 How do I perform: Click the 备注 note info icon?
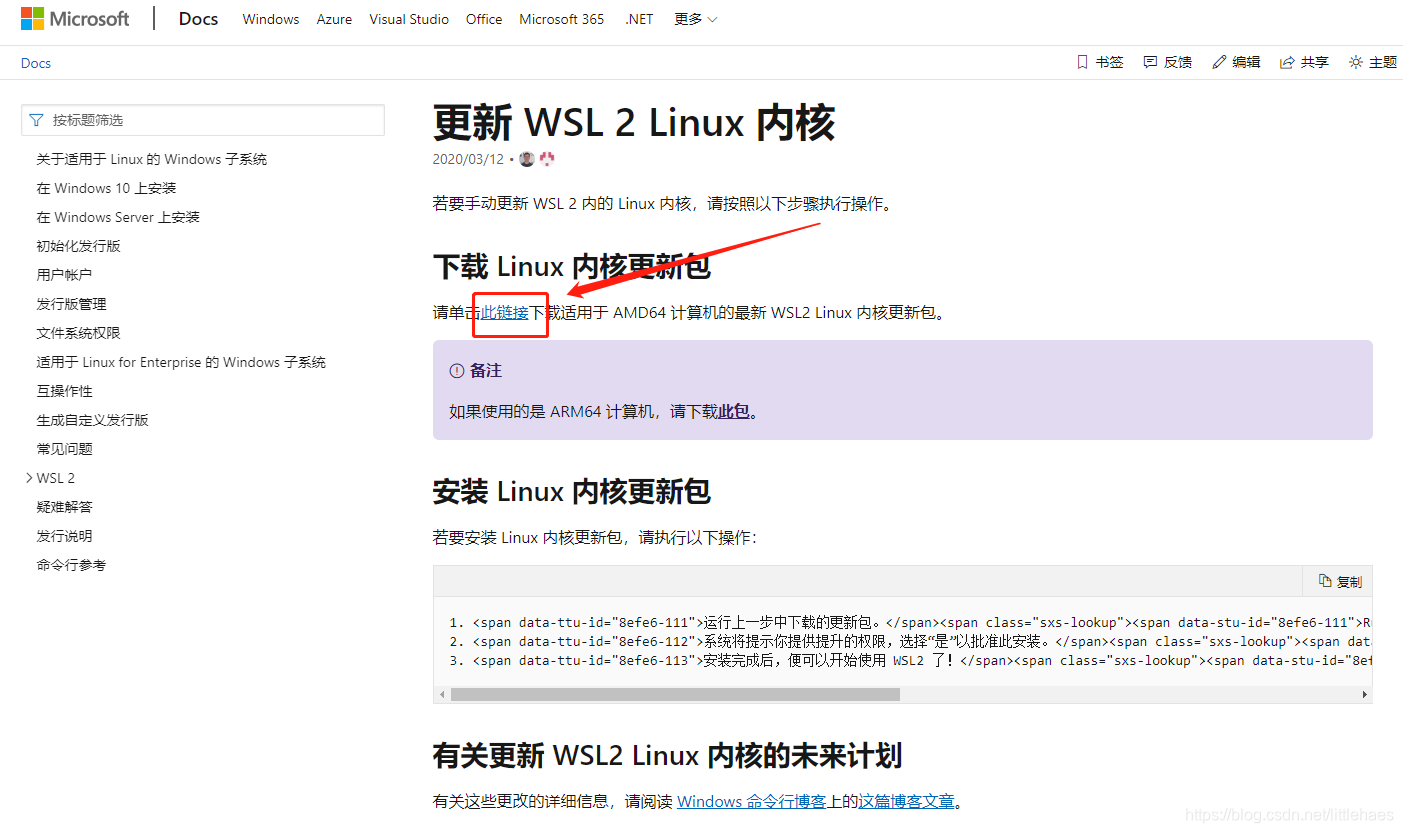(457, 371)
